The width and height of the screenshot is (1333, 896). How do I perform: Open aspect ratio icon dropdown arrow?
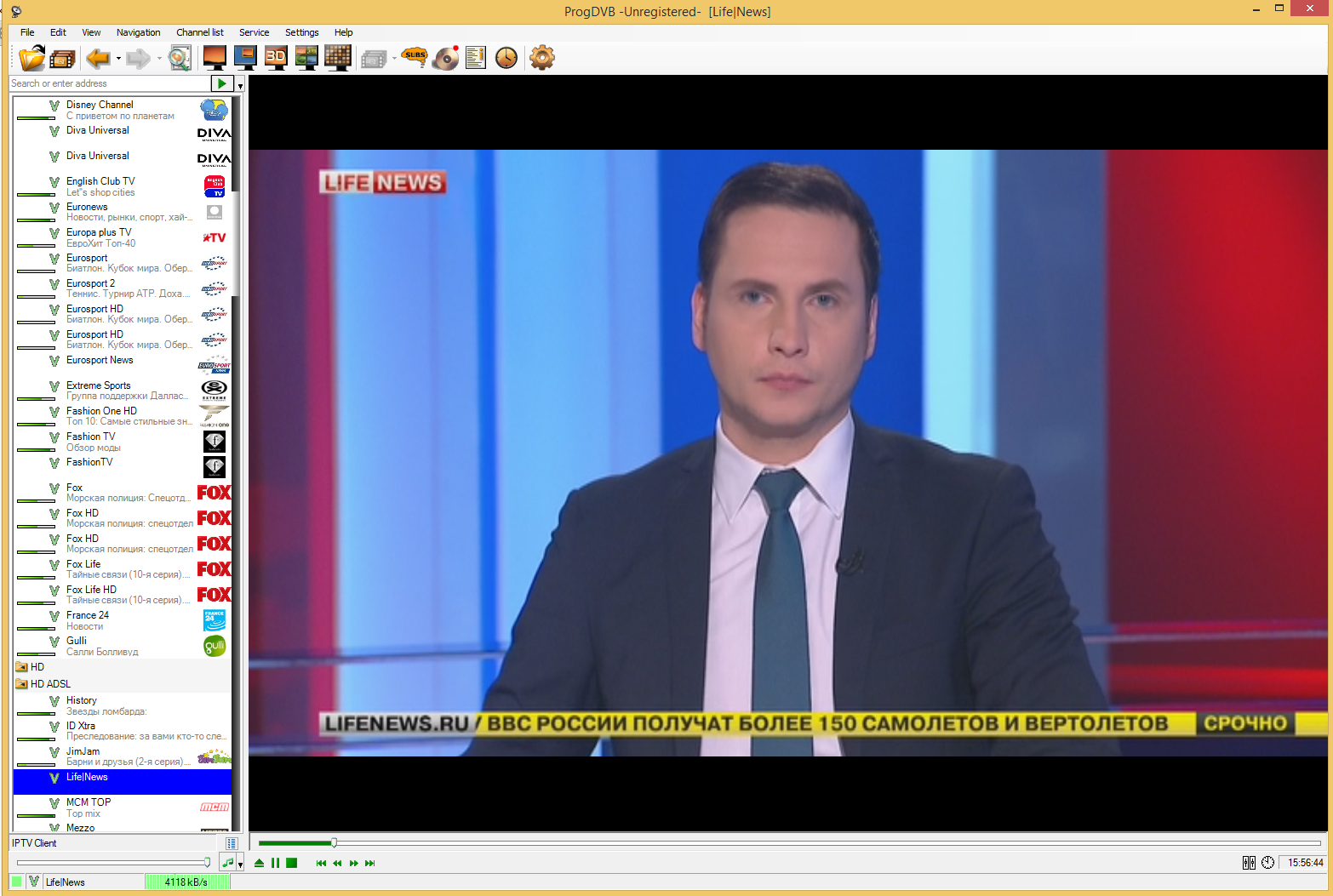(x=394, y=59)
